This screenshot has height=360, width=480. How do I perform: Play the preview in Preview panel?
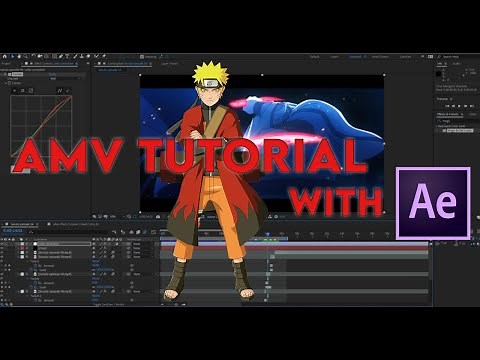tap(459, 106)
